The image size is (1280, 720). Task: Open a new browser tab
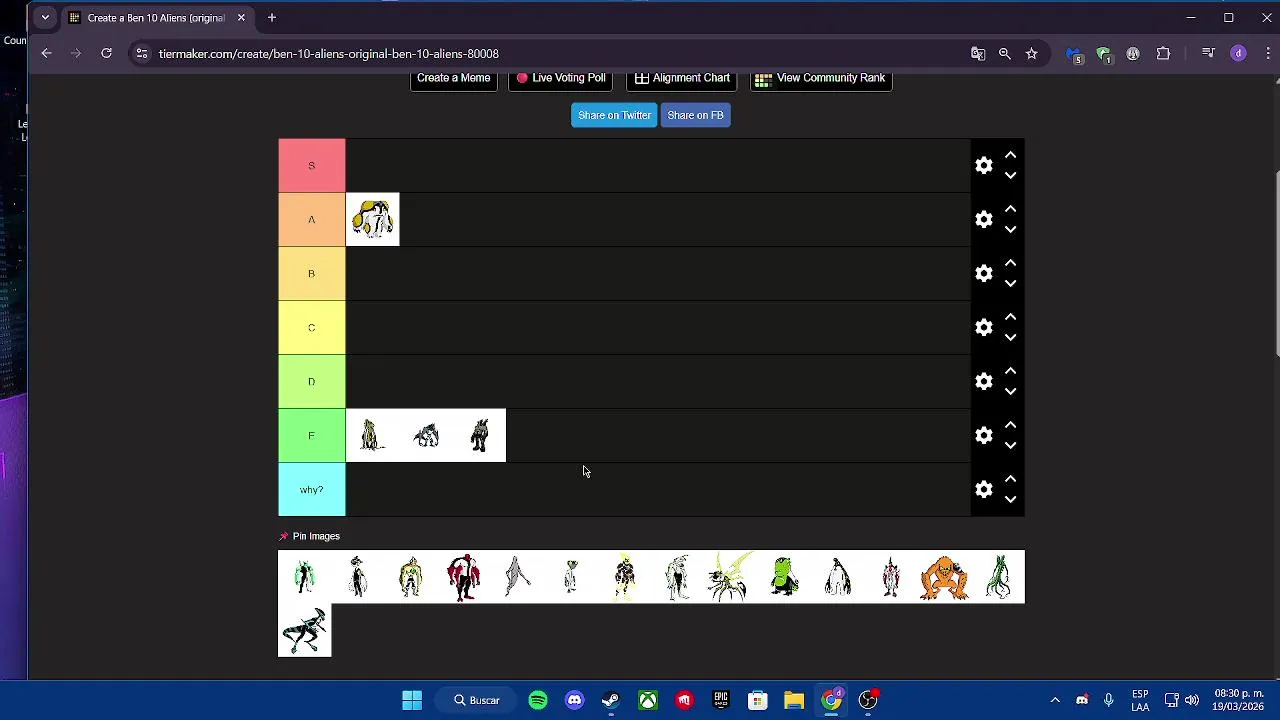[271, 17]
